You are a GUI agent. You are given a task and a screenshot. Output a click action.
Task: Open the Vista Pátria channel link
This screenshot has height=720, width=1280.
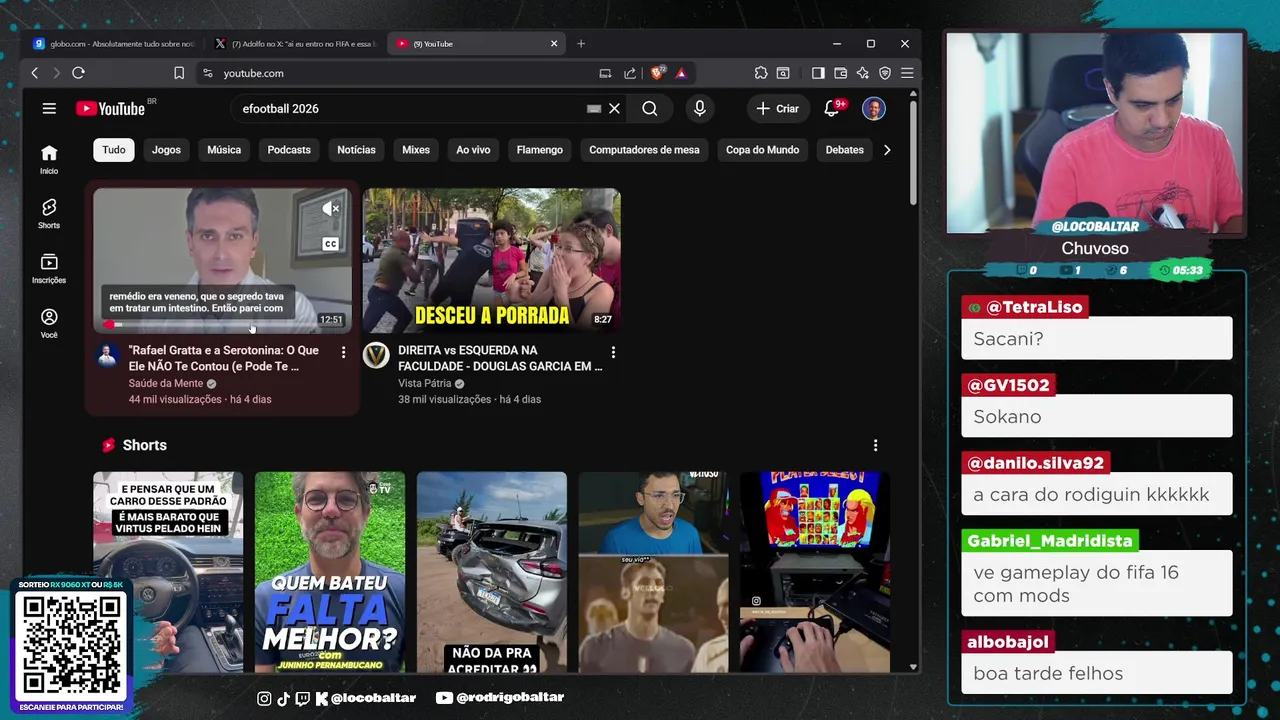click(425, 383)
